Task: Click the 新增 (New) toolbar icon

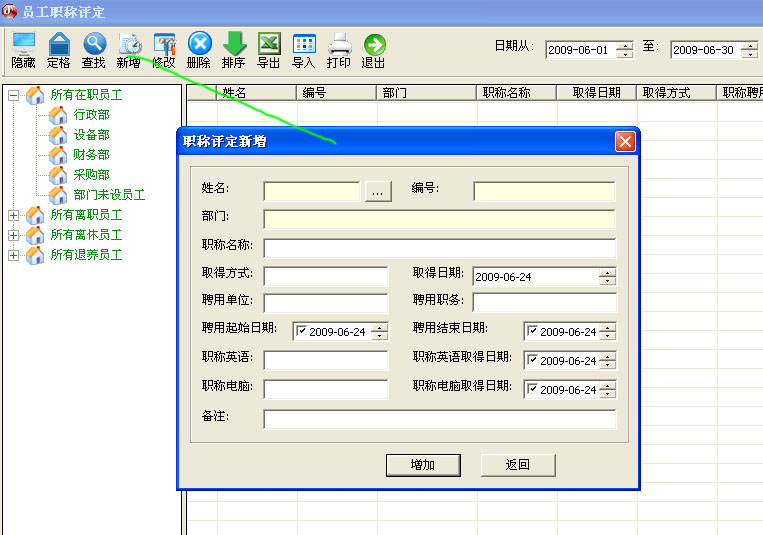Action: pyautogui.click(x=129, y=50)
